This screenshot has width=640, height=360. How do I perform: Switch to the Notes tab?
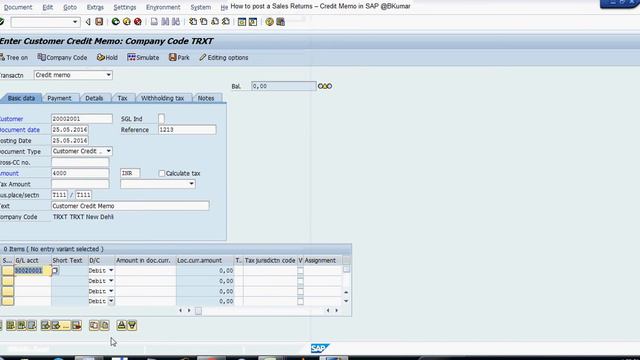[x=206, y=98]
